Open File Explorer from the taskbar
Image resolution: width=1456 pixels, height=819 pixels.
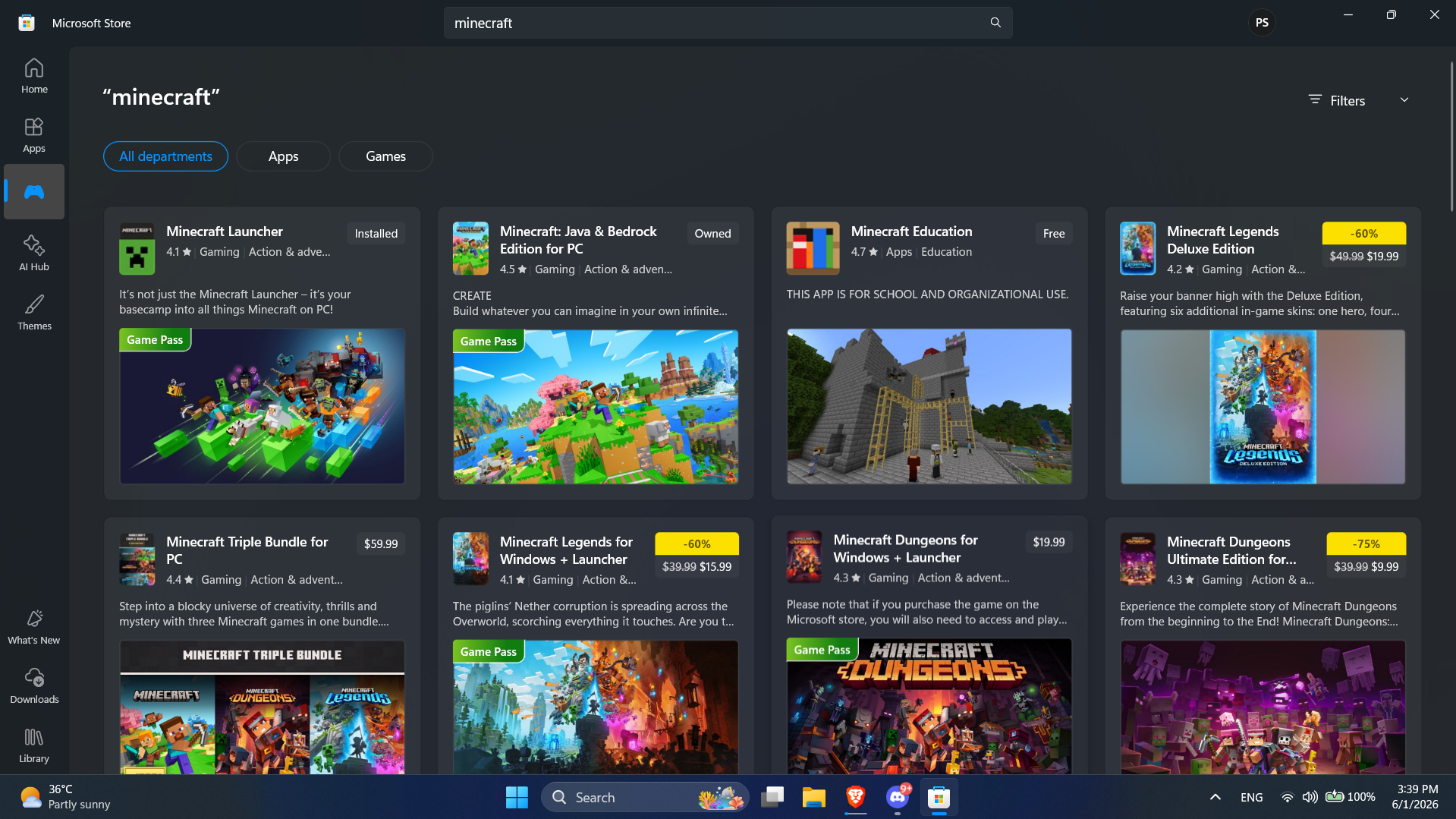pyautogui.click(x=814, y=797)
